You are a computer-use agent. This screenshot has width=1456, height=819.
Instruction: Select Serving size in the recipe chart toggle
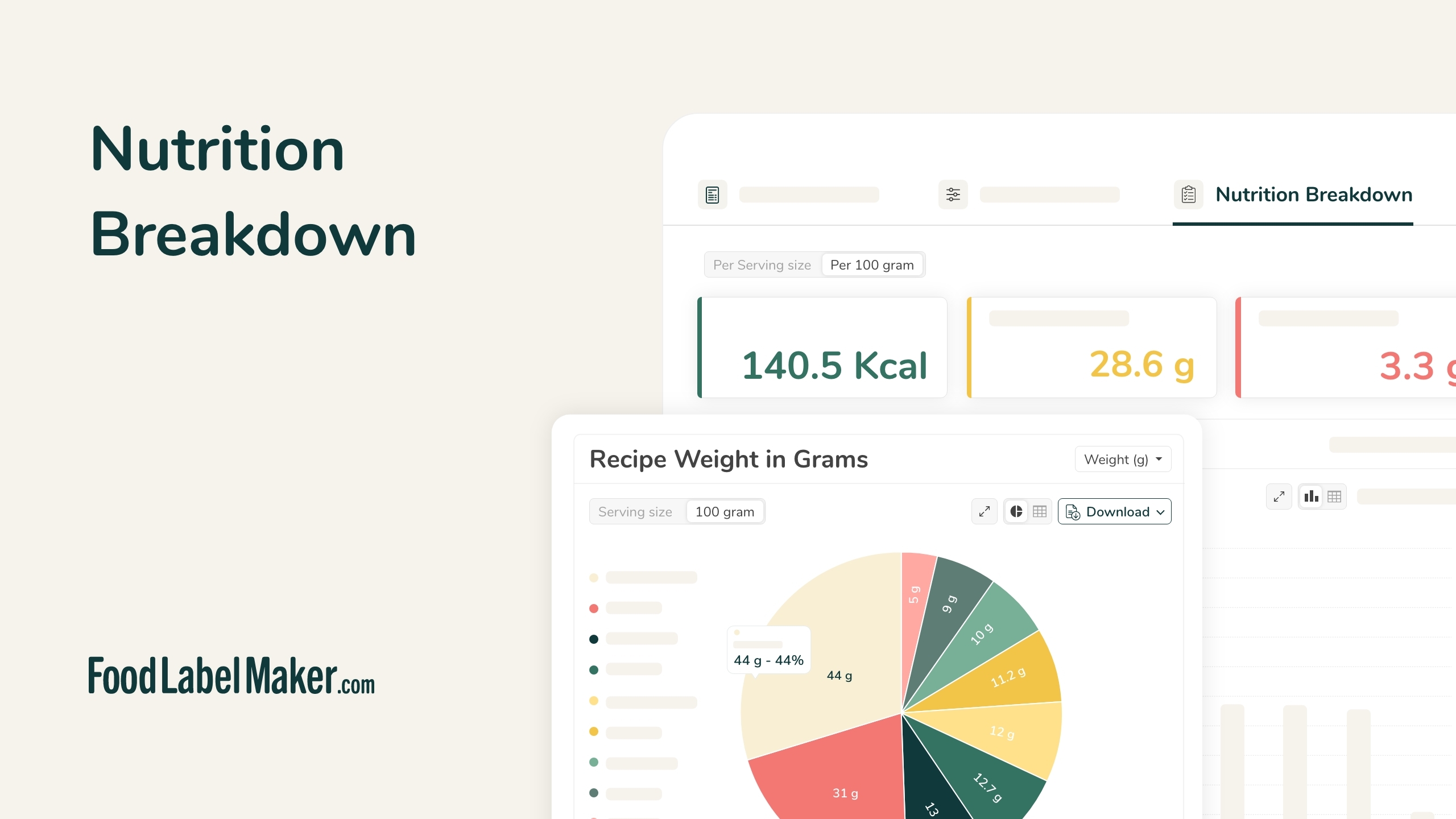pos(635,512)
